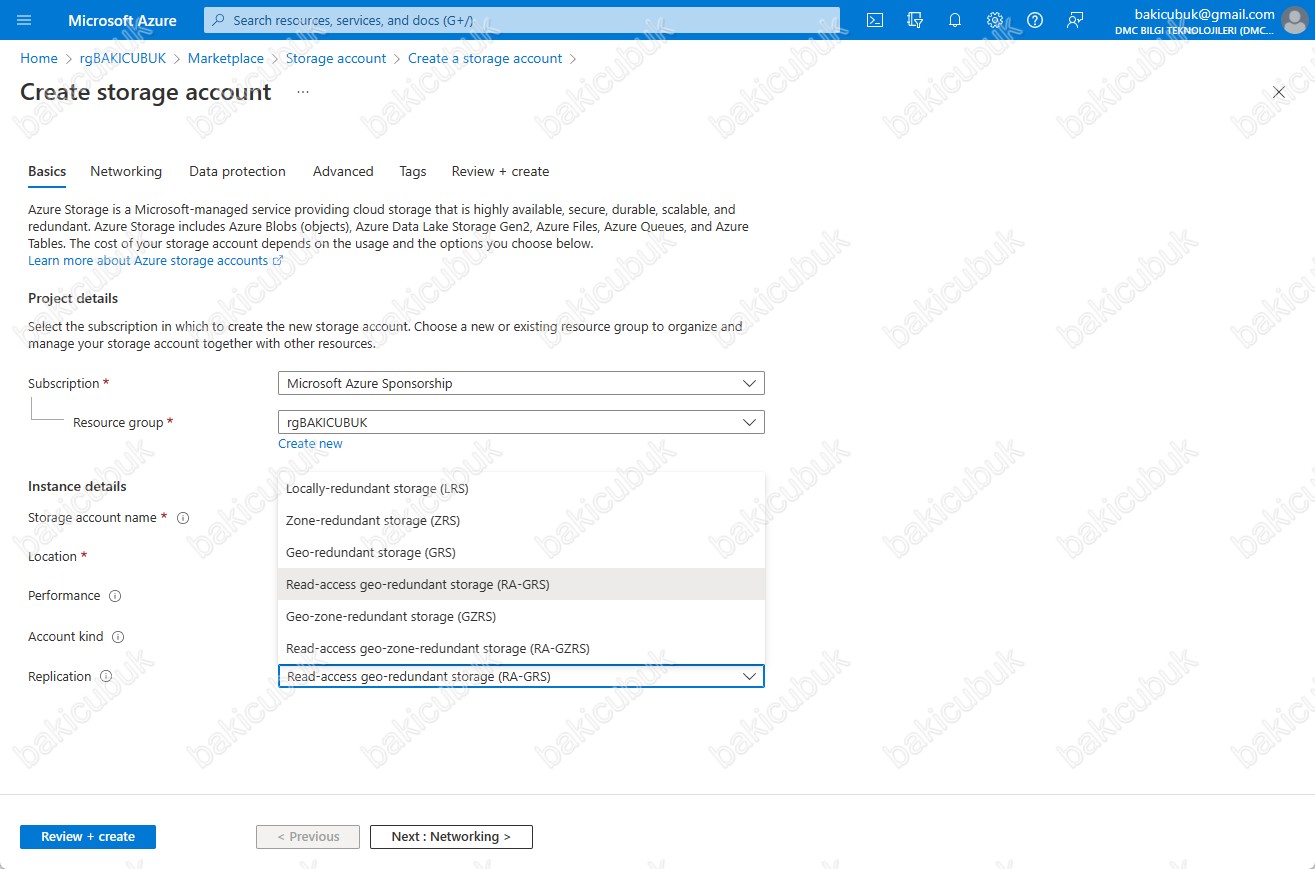Open the ellipsis menu beside page title
This screenshot has width=1315, height=869.
click(x=303, y=92)
